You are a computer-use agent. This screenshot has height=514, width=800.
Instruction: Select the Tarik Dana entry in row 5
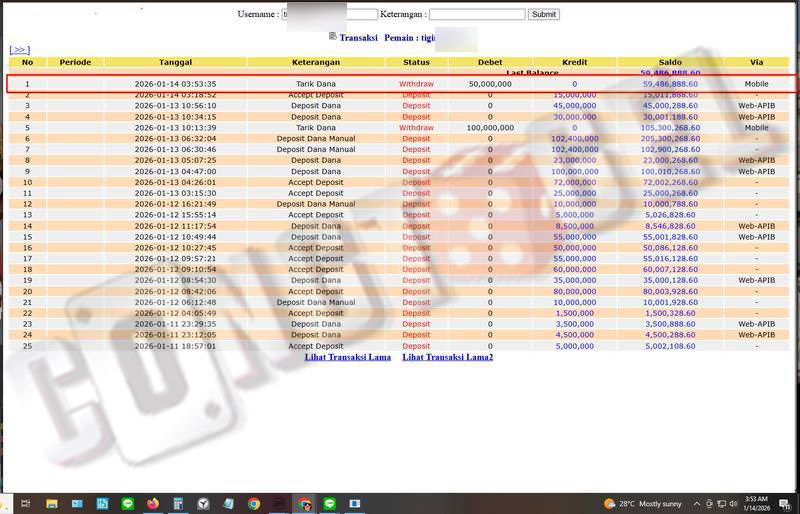(x=316, y=128)
